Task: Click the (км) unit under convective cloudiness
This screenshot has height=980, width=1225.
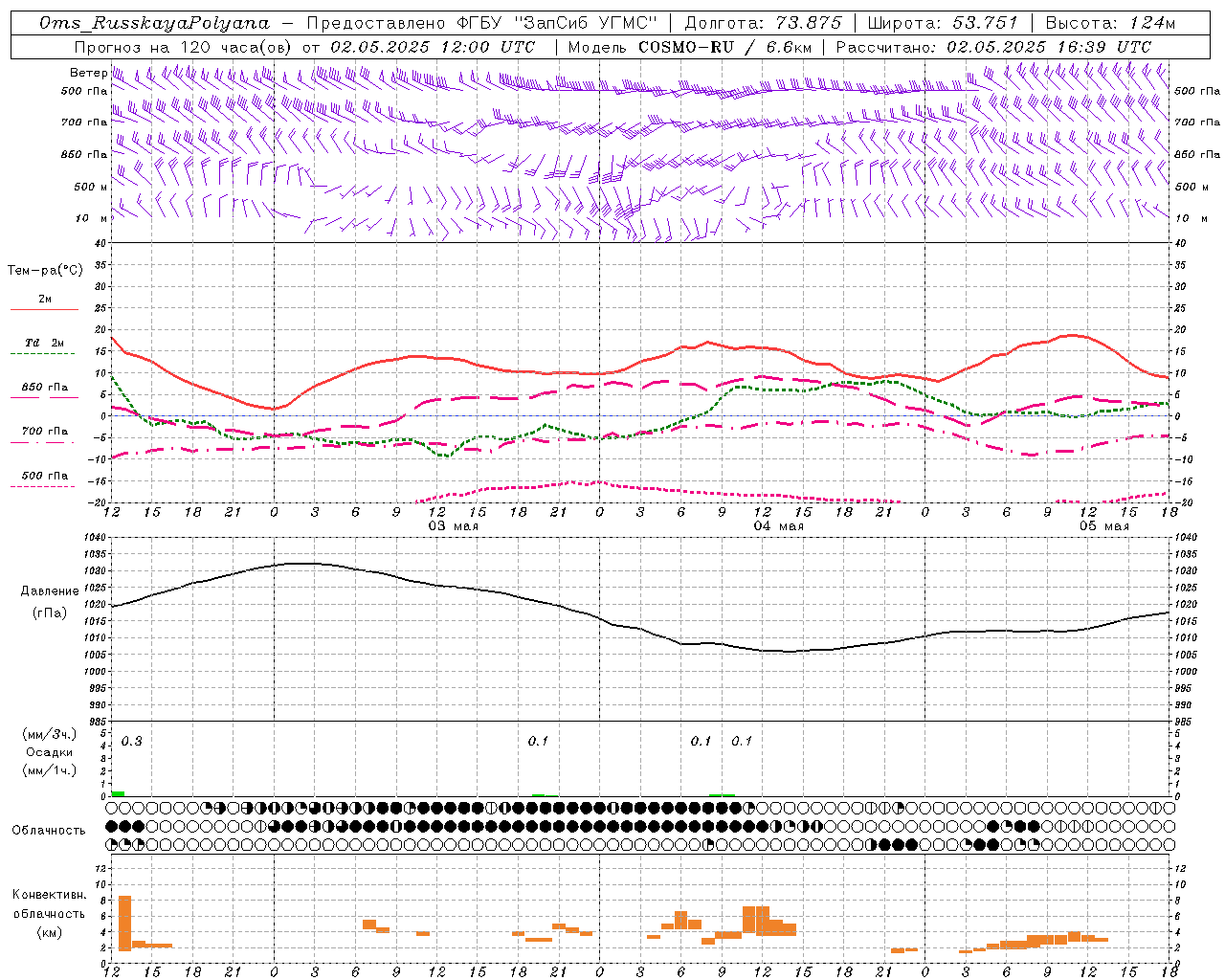Action: click(50, 932)
